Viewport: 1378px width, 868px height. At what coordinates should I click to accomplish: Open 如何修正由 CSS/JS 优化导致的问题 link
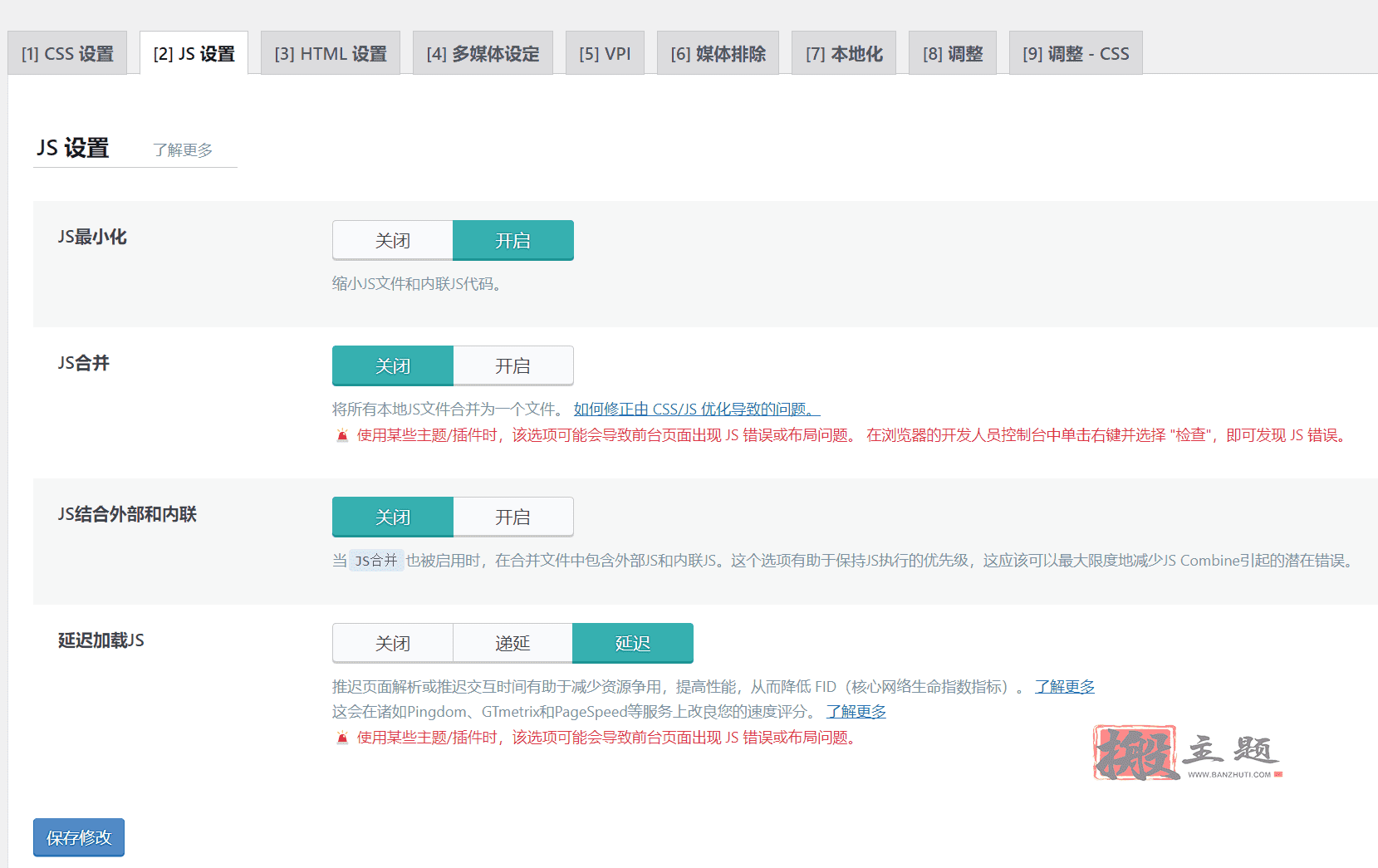click(697, 409)
